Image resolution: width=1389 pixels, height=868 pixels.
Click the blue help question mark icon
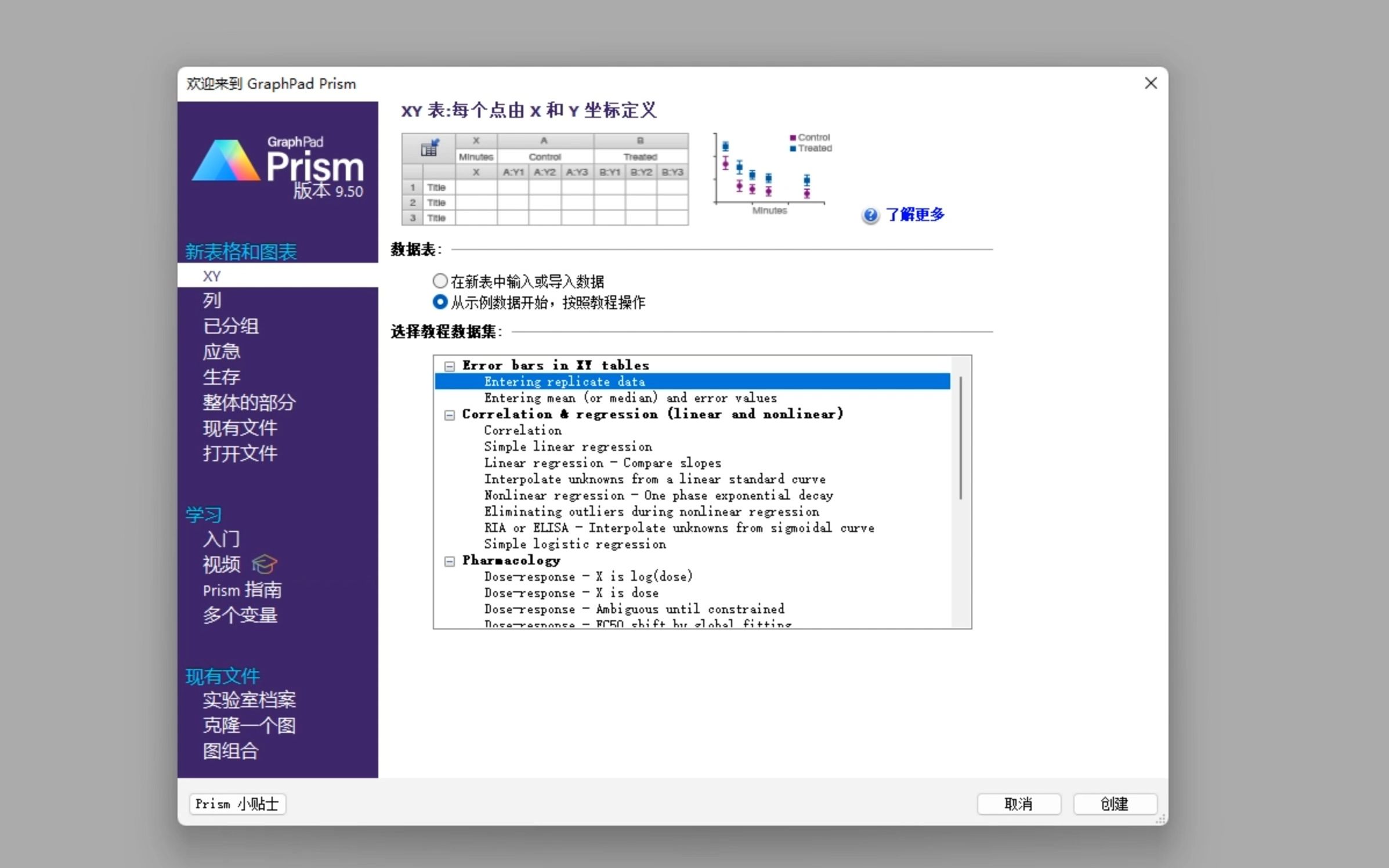click(870, 215)
